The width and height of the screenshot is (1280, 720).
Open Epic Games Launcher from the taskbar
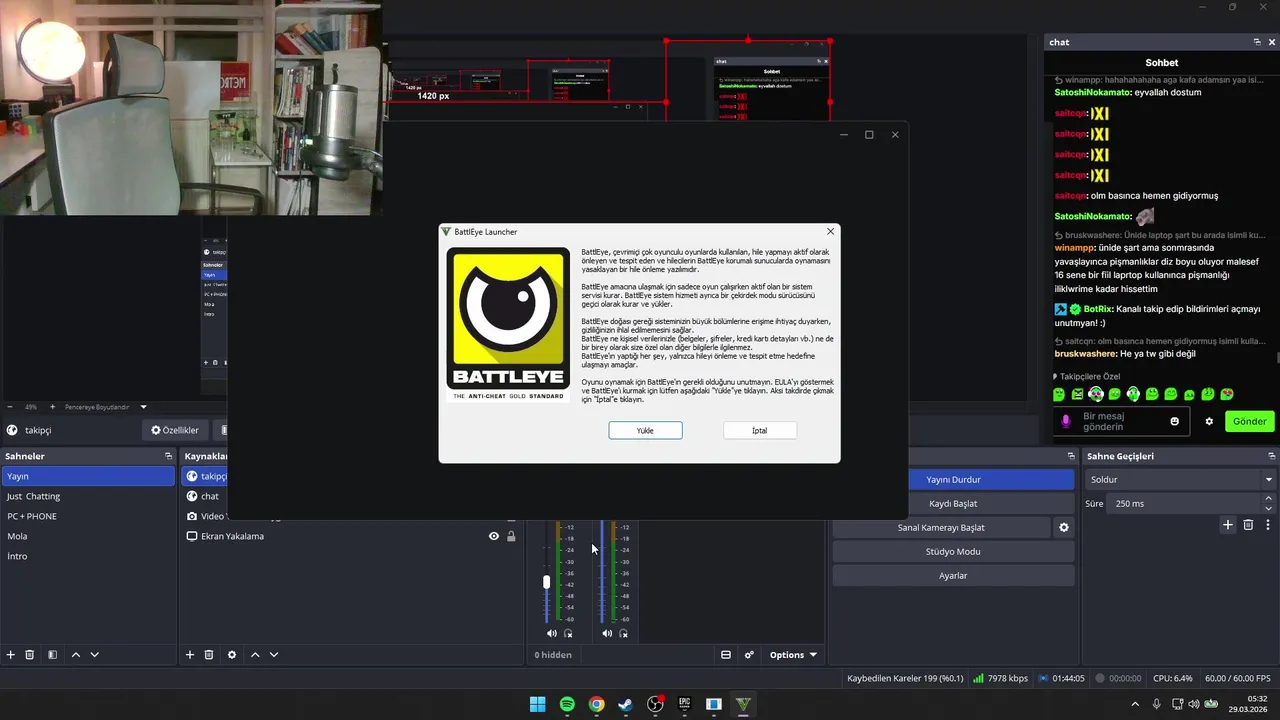coord(685,704)
